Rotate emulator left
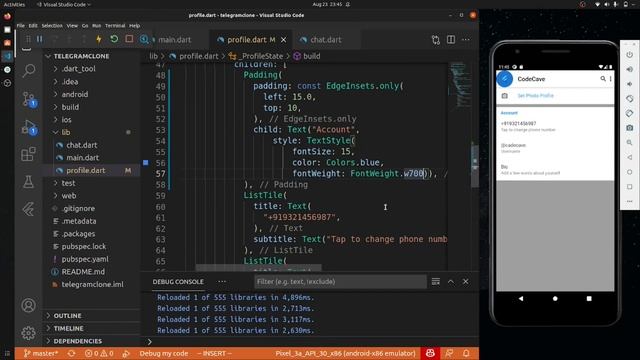 [629, 99]
